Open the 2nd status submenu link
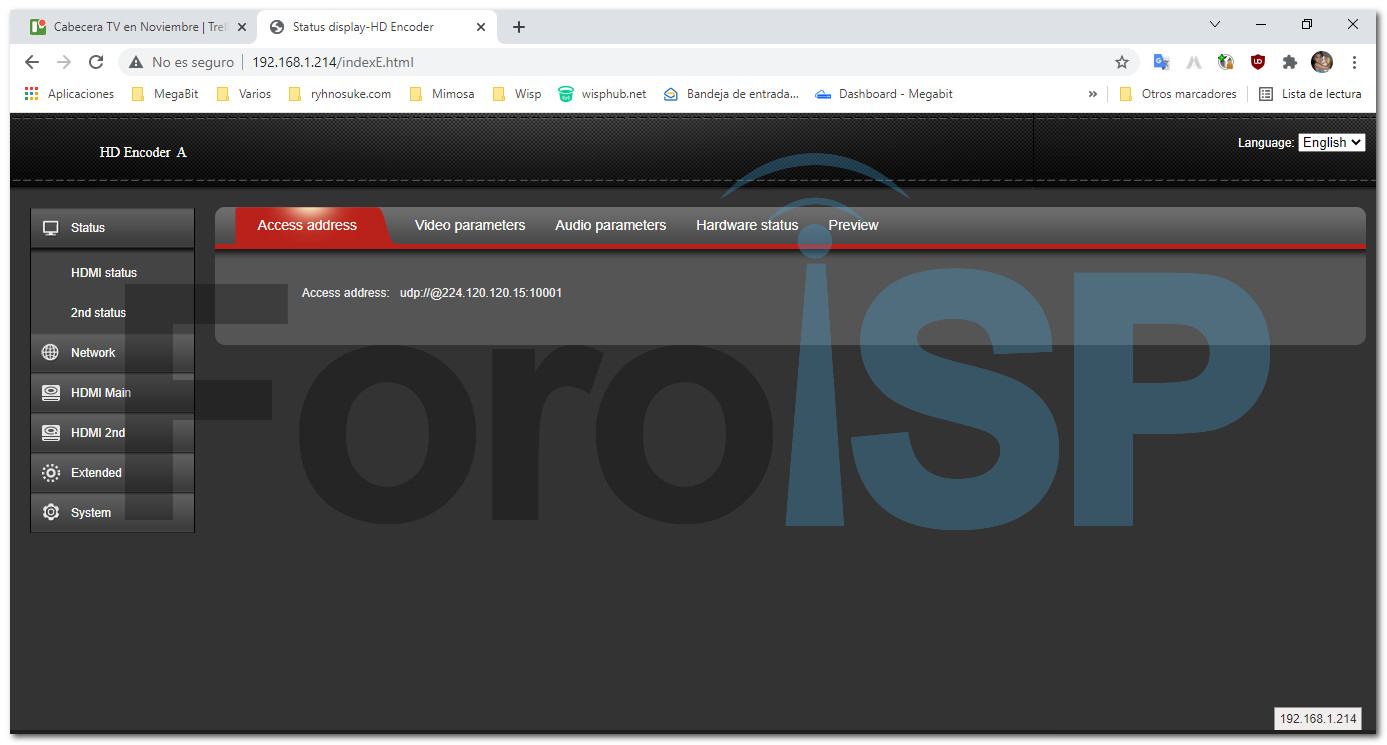Viewport: 1387px width, 745px height. pos(98,313)
